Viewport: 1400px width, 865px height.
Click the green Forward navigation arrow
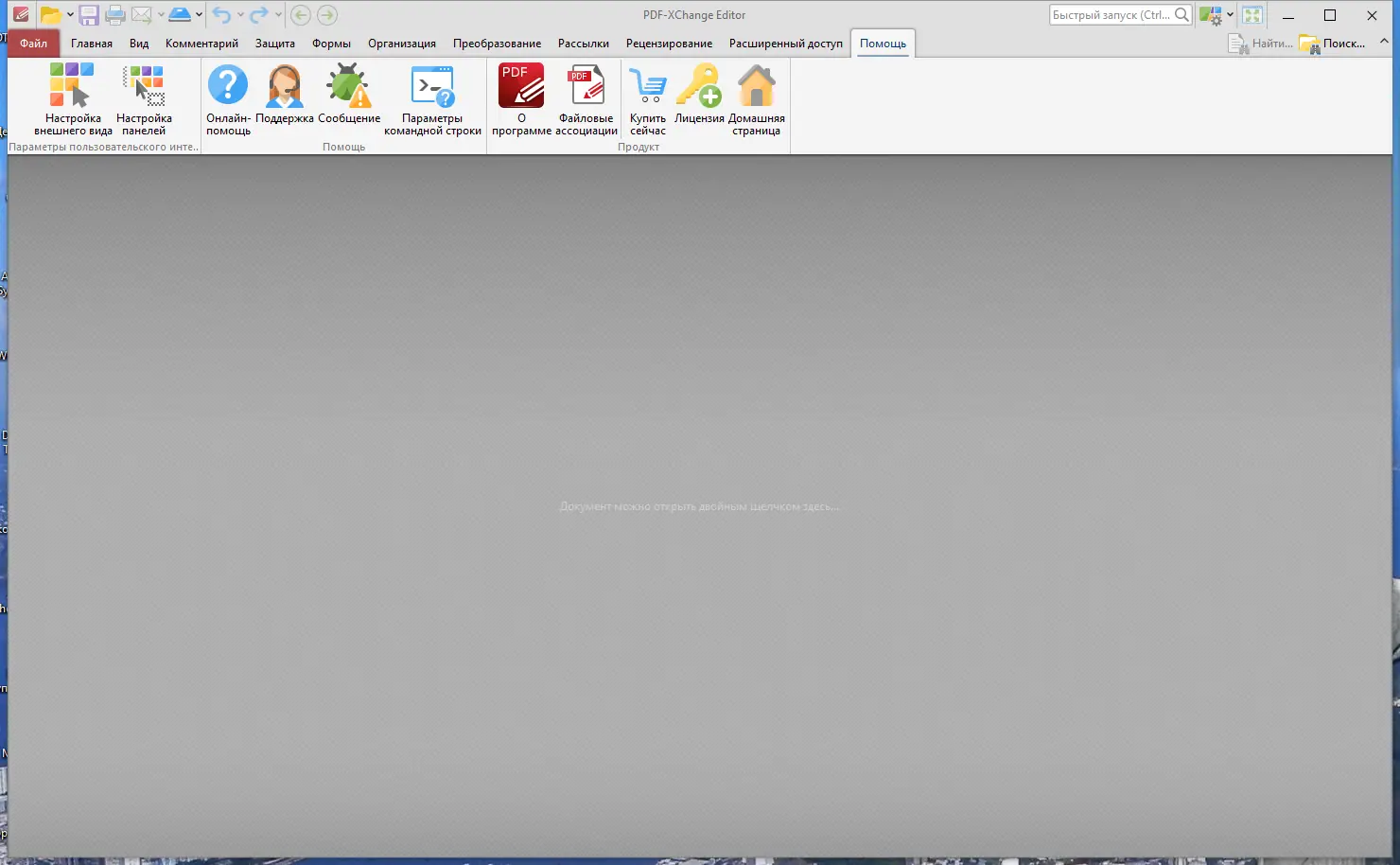[x=327, y=15]
